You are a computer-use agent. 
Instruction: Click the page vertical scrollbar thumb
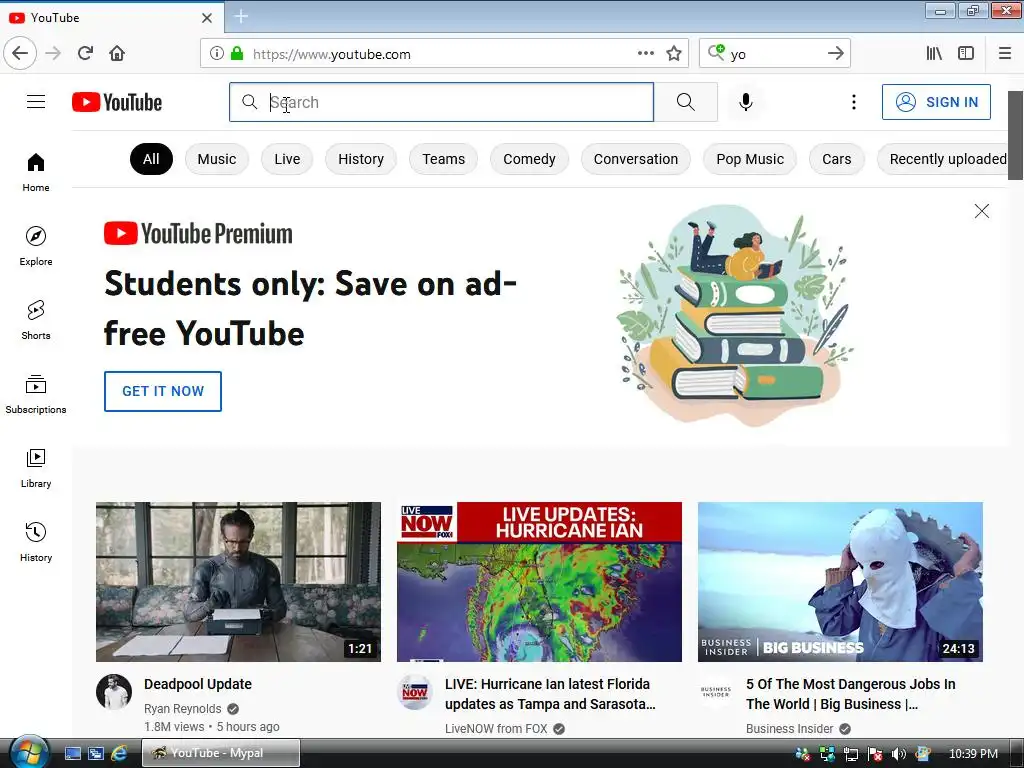(x=1015, y=135)
